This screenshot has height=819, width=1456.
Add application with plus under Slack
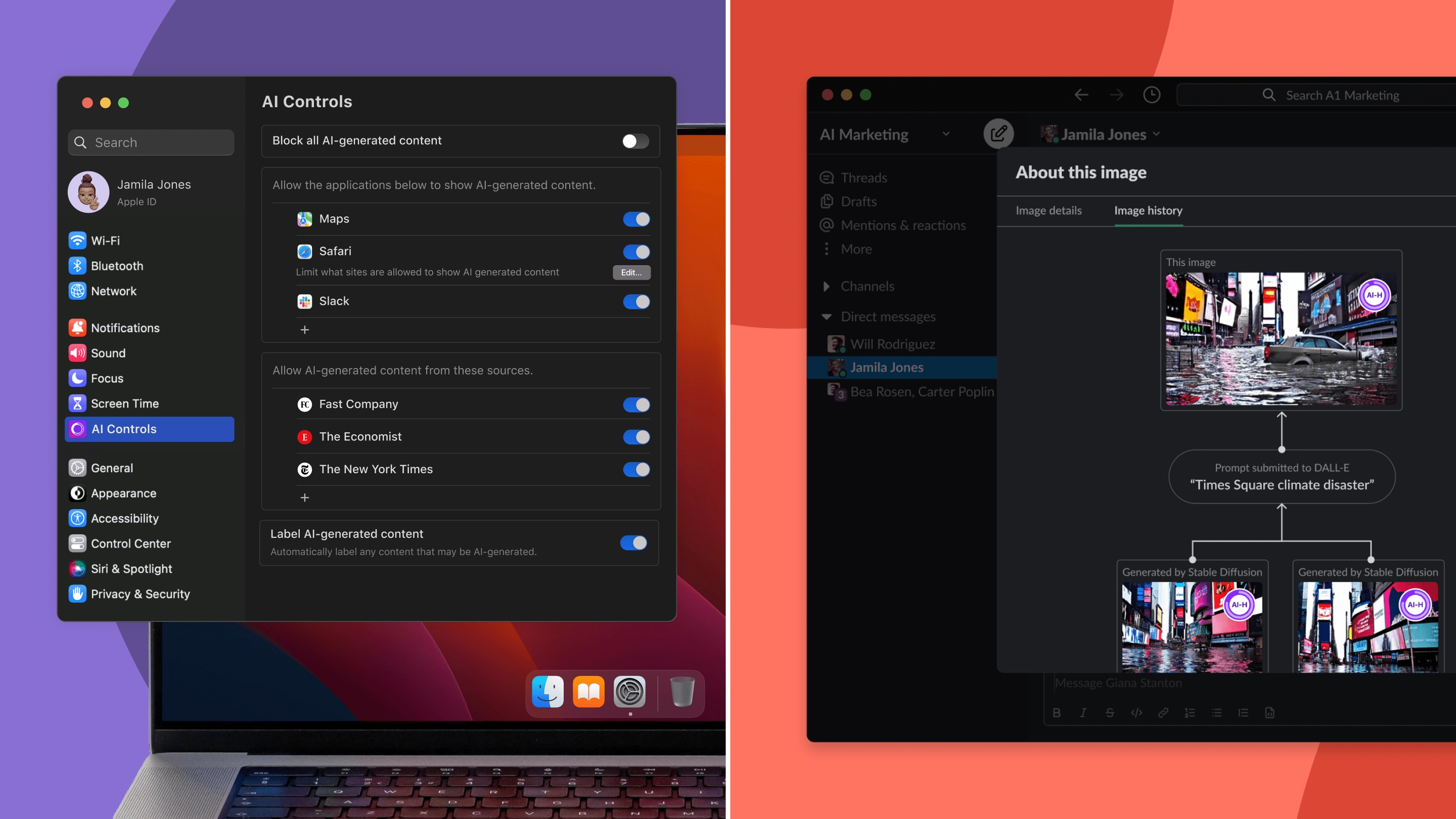(x=305, y=330)
